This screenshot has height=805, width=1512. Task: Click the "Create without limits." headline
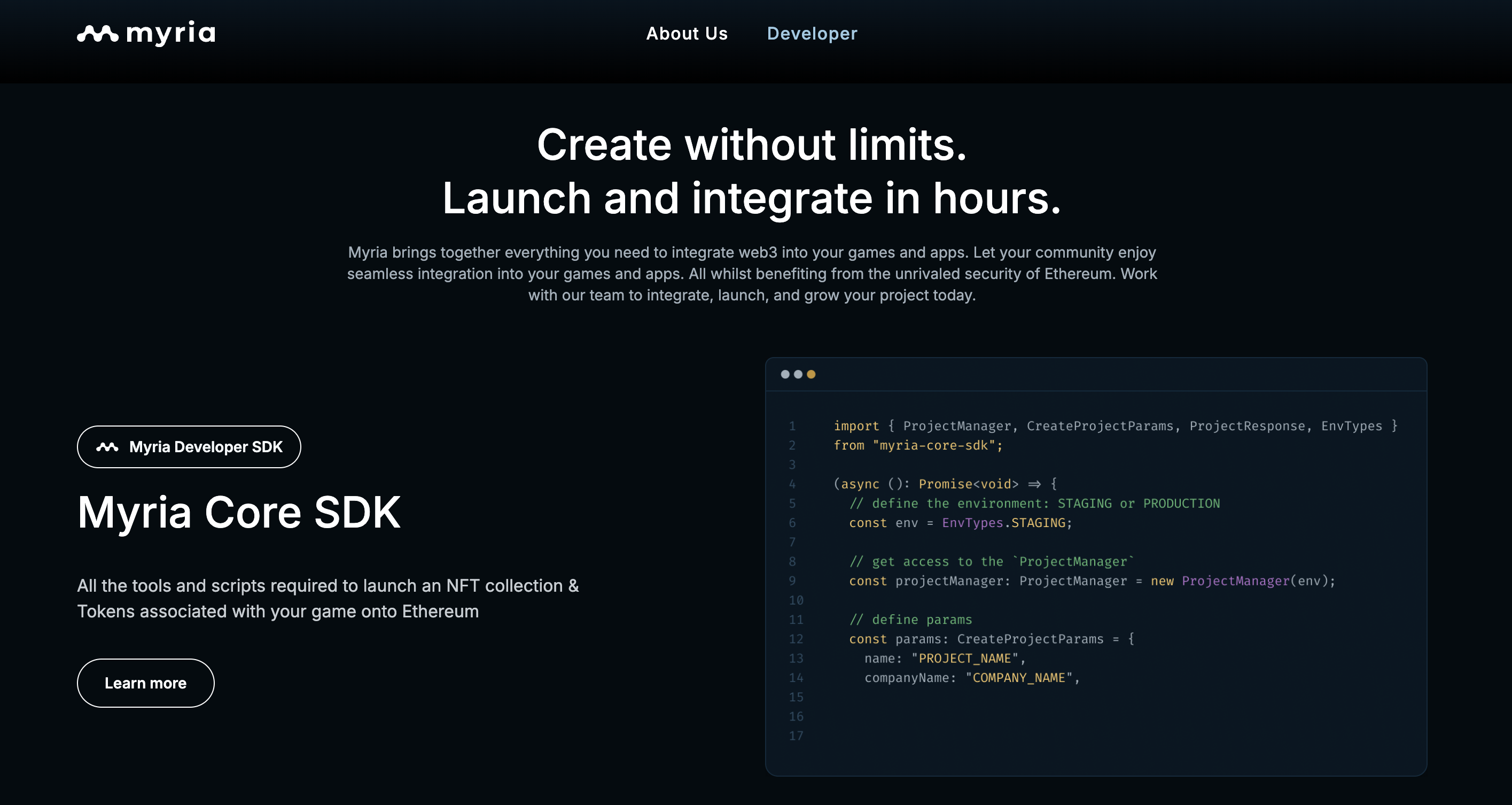(x=752, y=144)
